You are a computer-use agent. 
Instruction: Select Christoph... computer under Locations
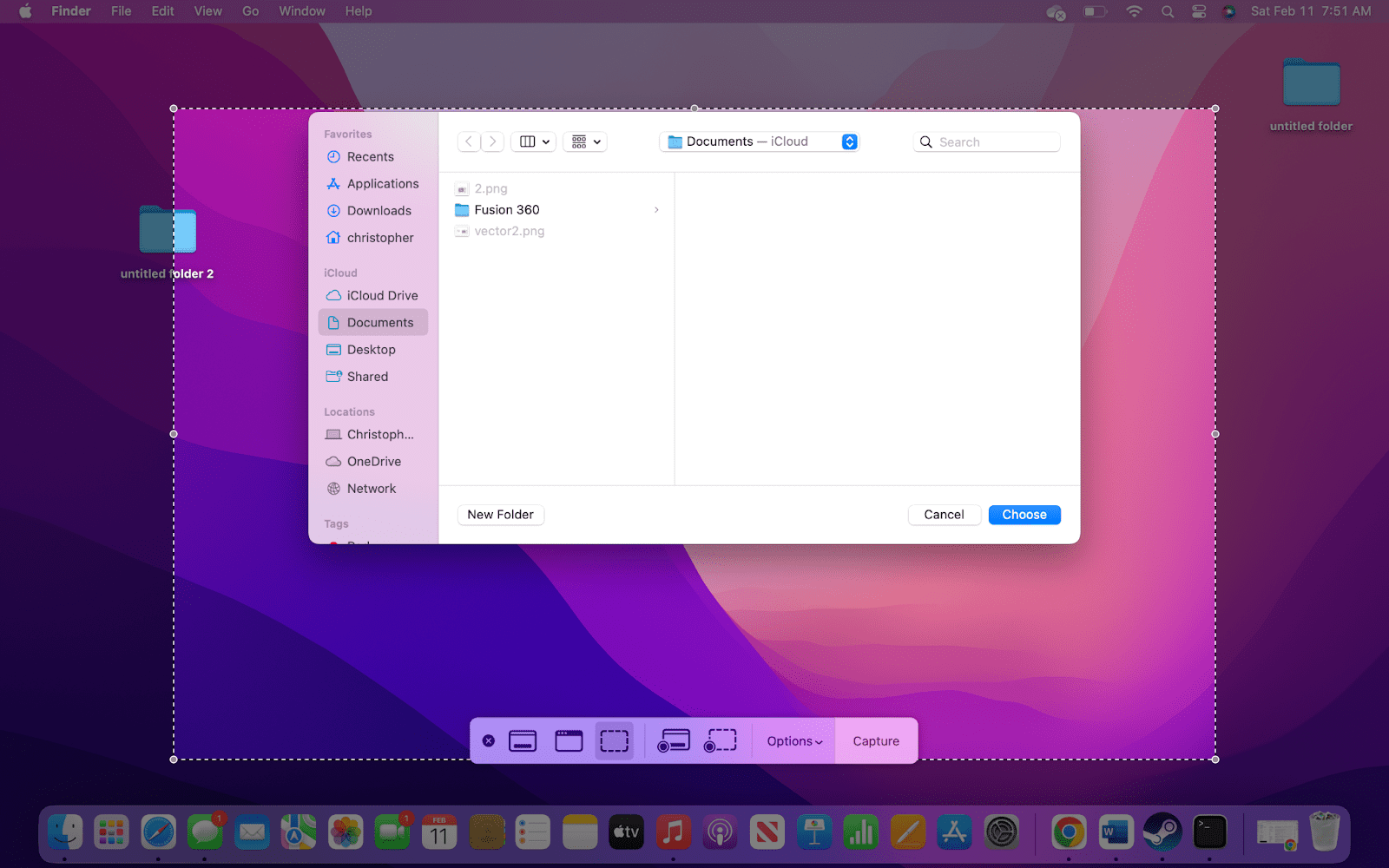(x=373, y=435)
